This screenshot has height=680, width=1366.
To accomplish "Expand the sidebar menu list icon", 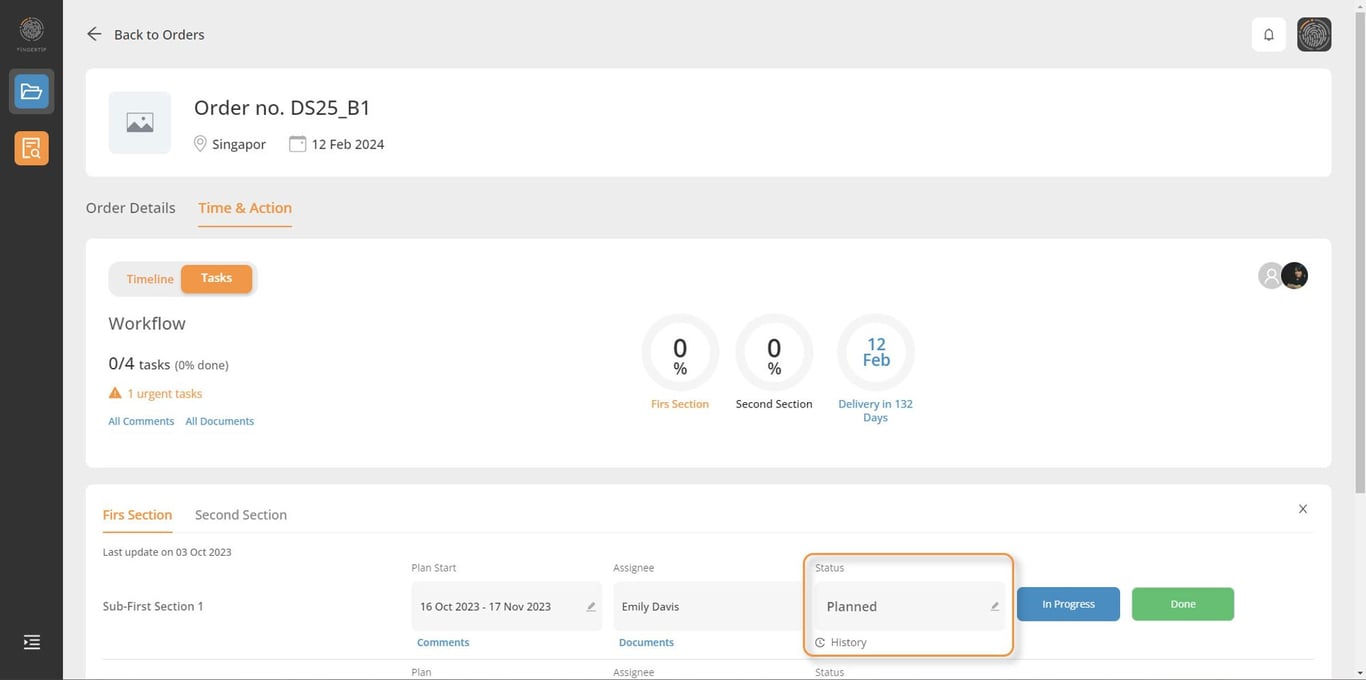I will pyautogui.click(x=32, y=642).
